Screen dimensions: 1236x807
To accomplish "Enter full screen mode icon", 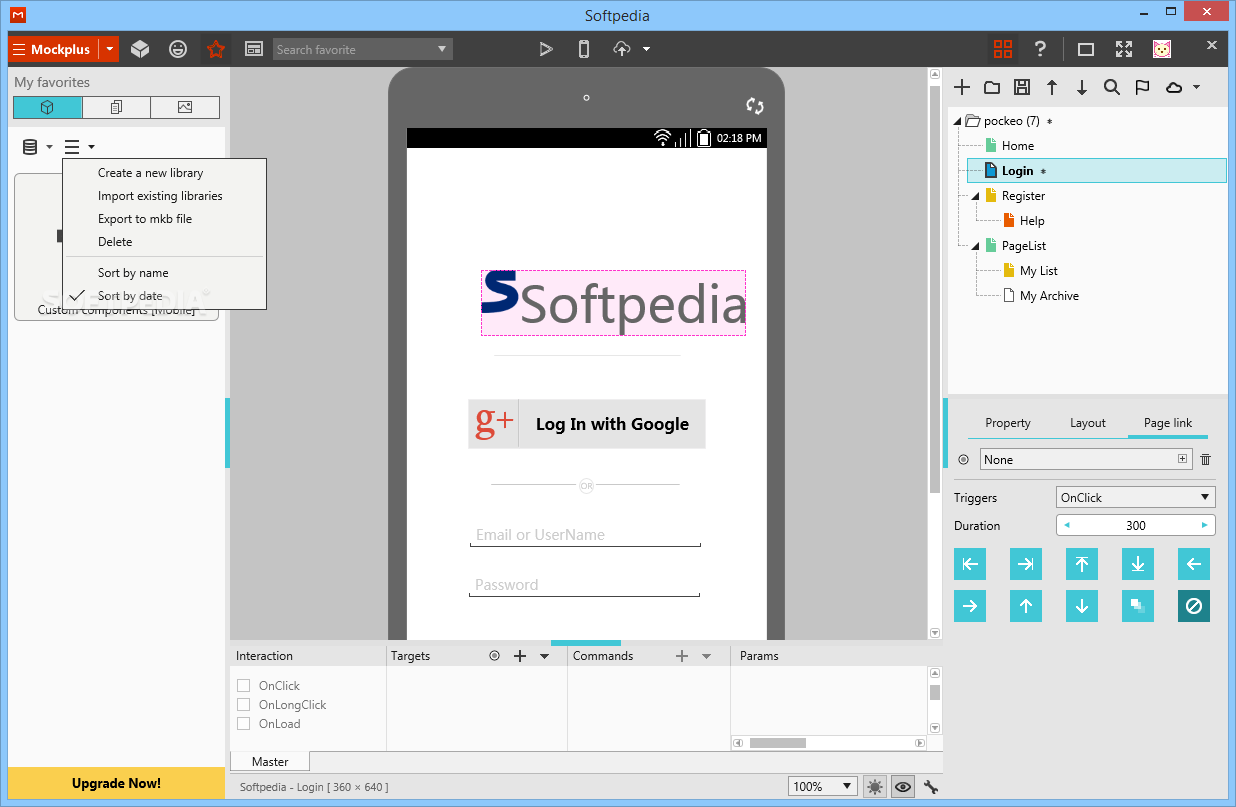I will click(1124, 49).
